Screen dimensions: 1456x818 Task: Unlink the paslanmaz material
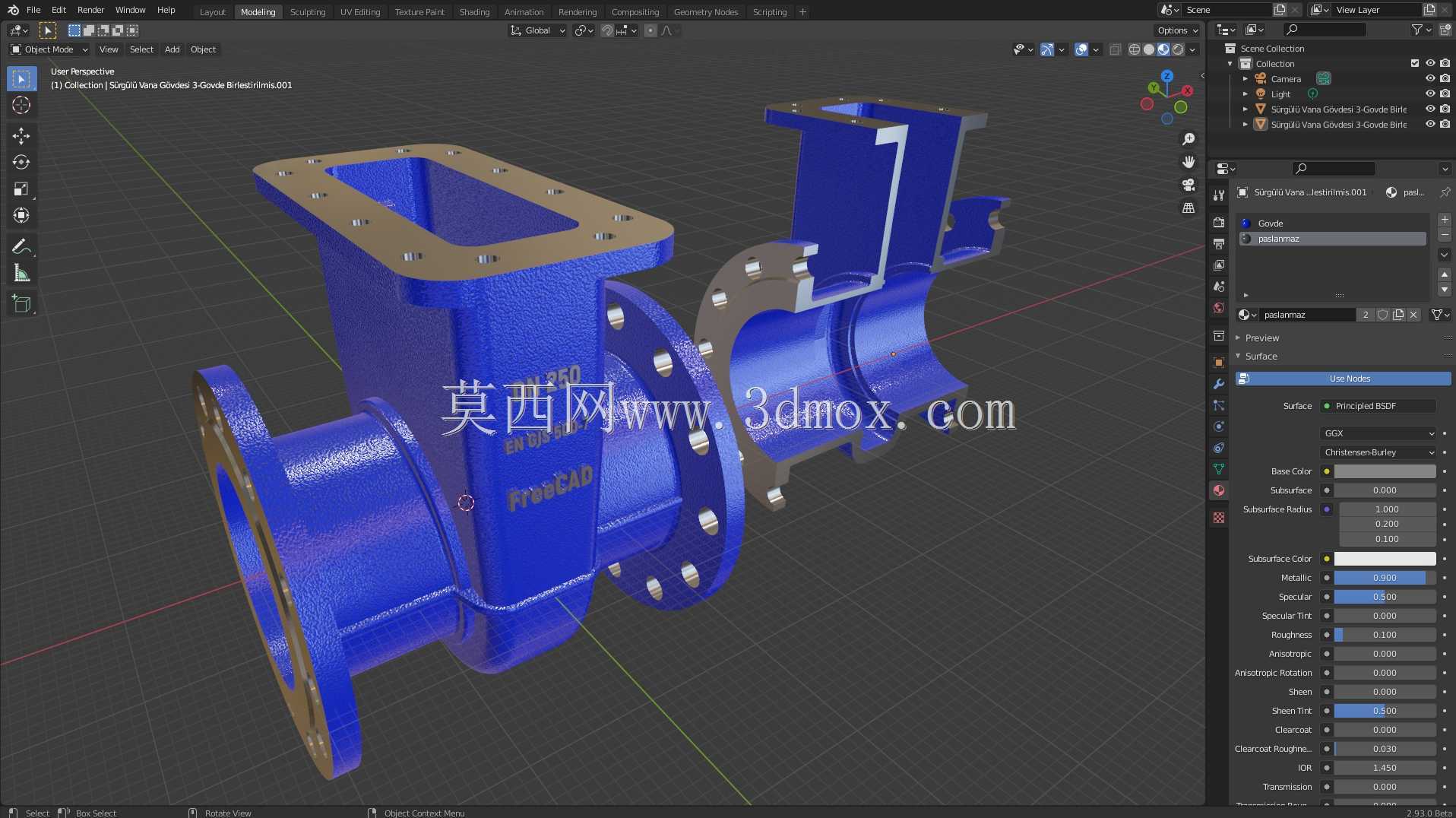pos(1413,315)
